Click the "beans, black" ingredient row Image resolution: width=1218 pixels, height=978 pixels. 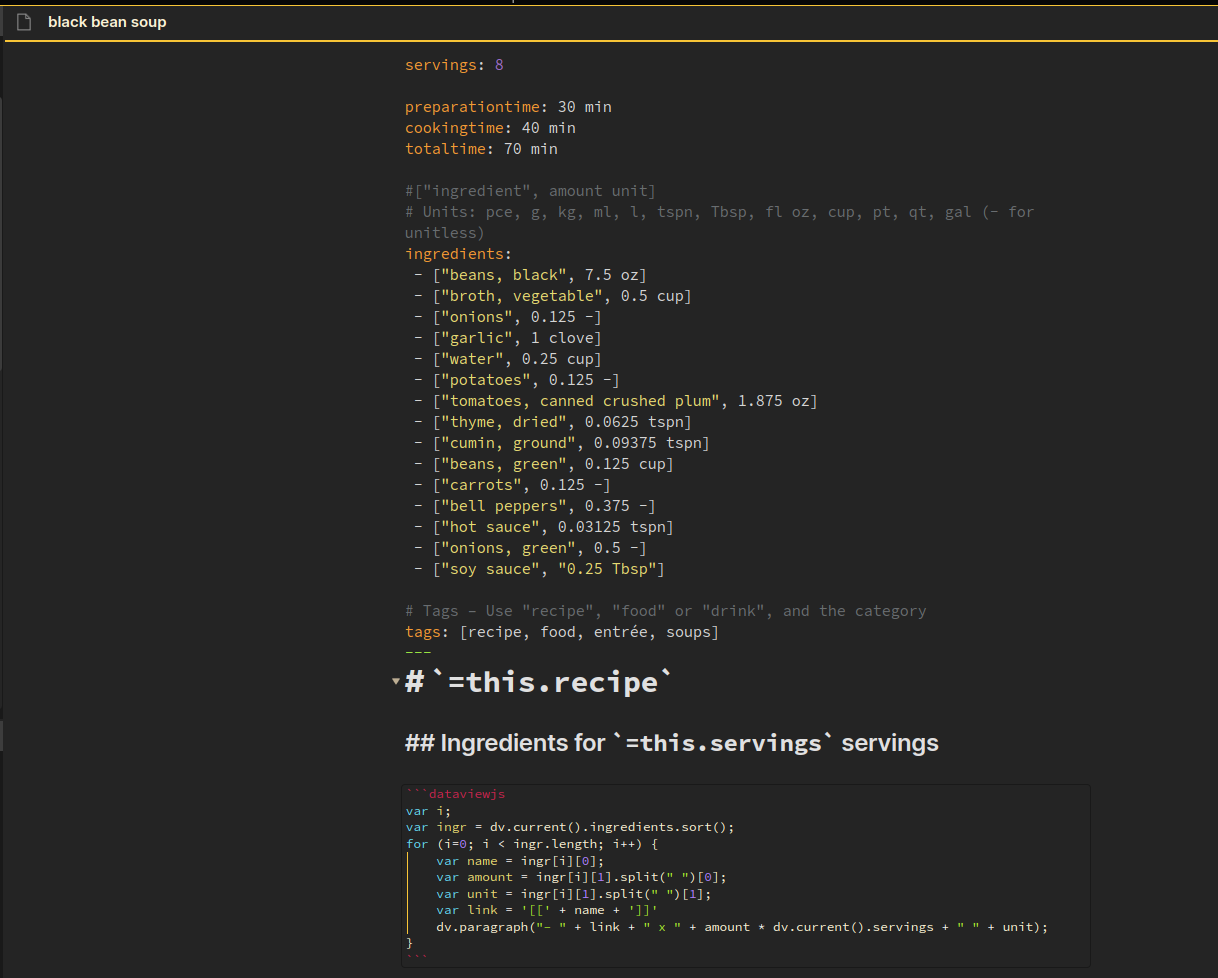click(x=531, y=275)
